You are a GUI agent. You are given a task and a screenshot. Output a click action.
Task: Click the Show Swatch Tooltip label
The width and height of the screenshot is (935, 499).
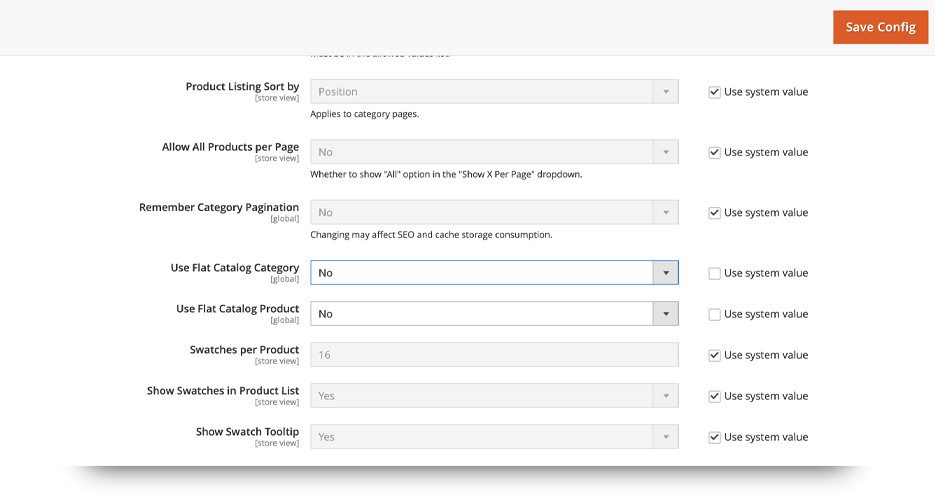click(247, 432)
